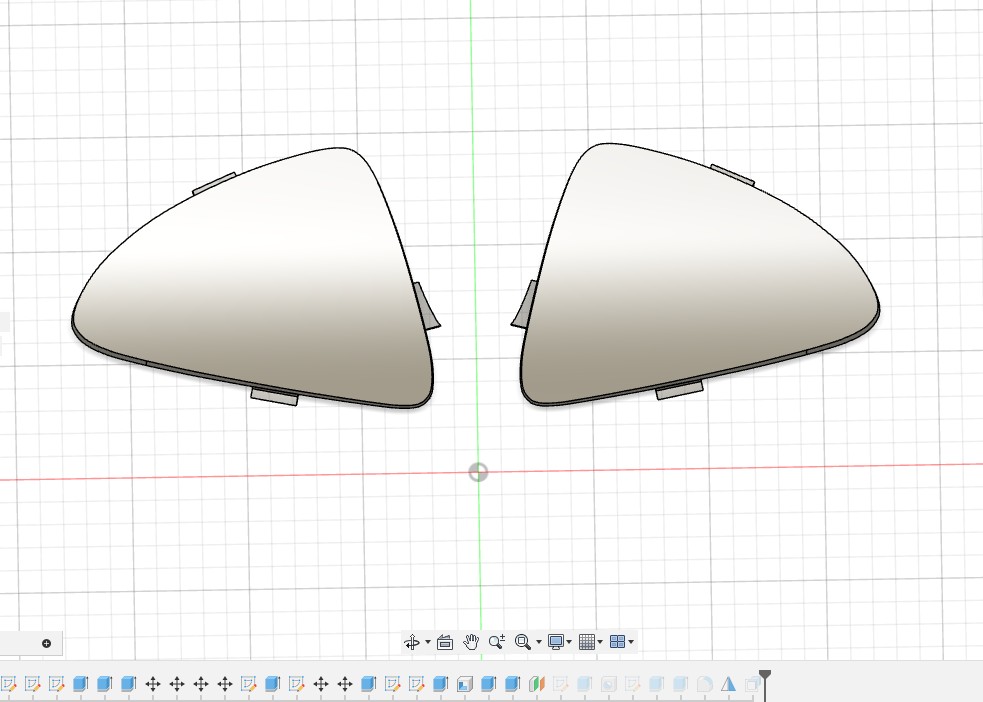Click the Zoom Window fit tool

click(x=522, y=642)
